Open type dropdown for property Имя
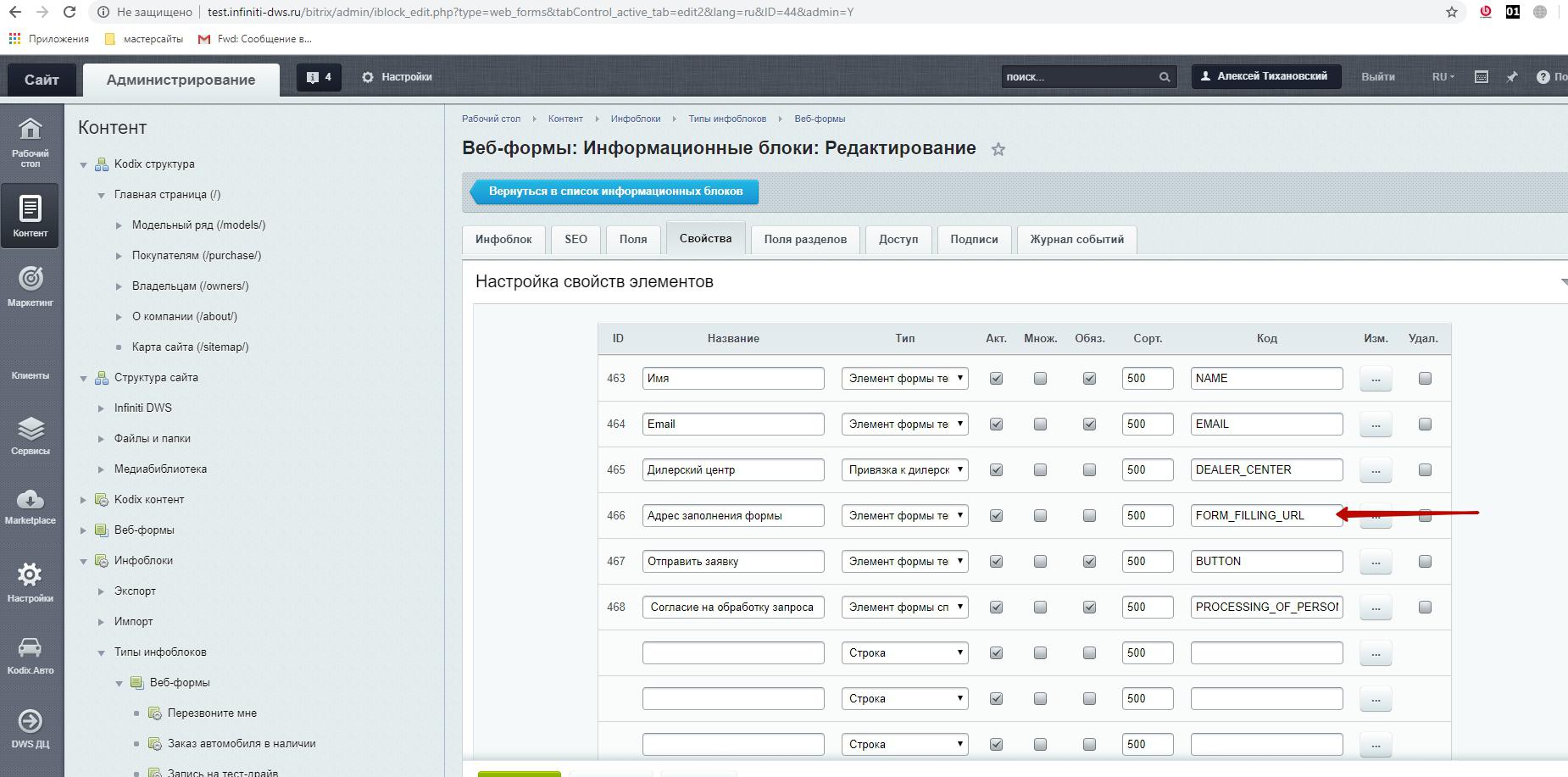This screenshot has height=777, width=1568. tap(904, 379)
